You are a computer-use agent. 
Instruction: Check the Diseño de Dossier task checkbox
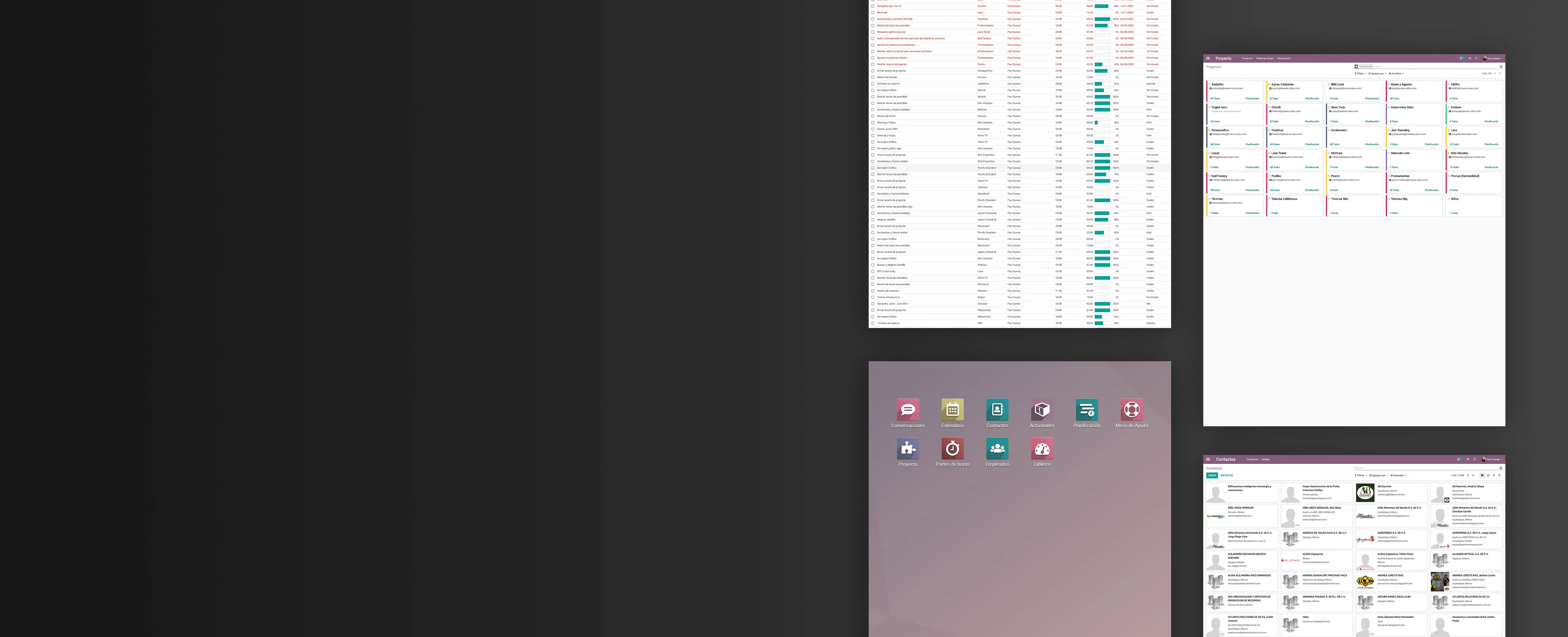873,77
